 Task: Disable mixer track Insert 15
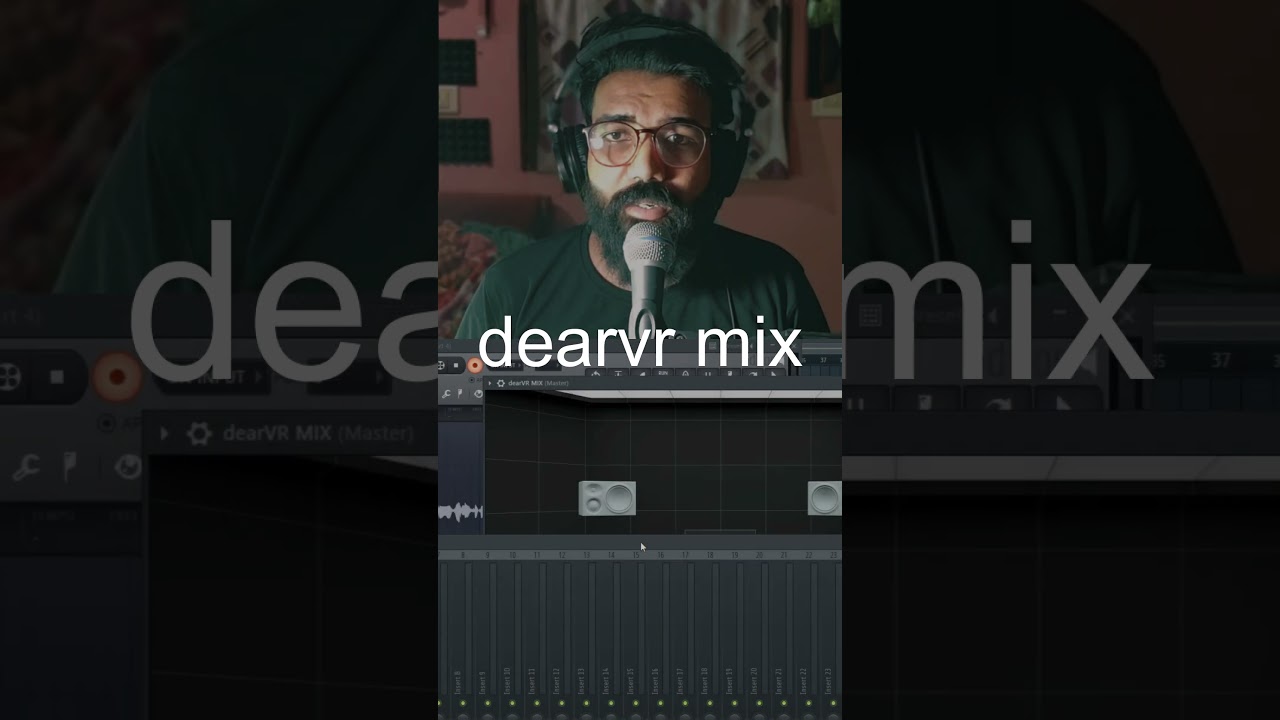coord(635,704)
